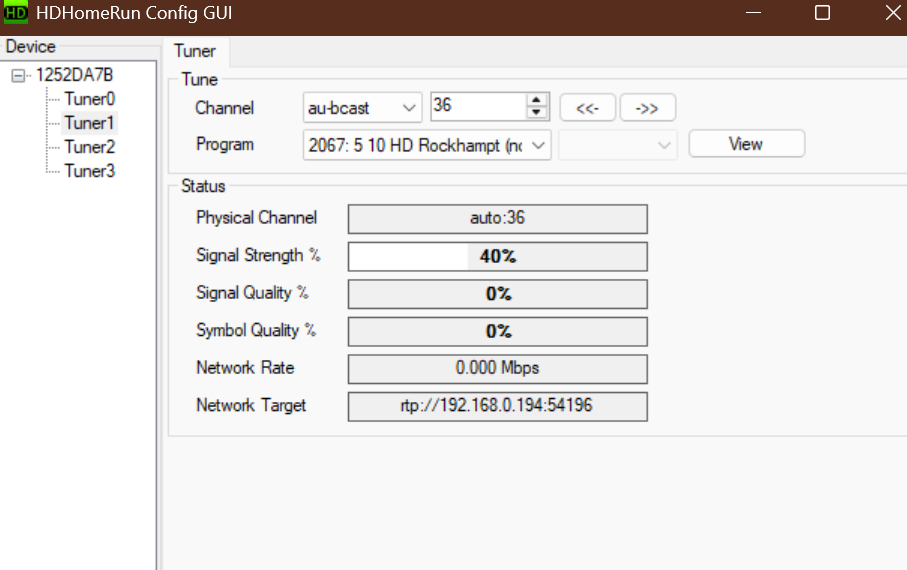Image resolution: width=907 pixels, height=570 pixels.
Task: Scan forward with the ->> button
Action: point(647,108)
